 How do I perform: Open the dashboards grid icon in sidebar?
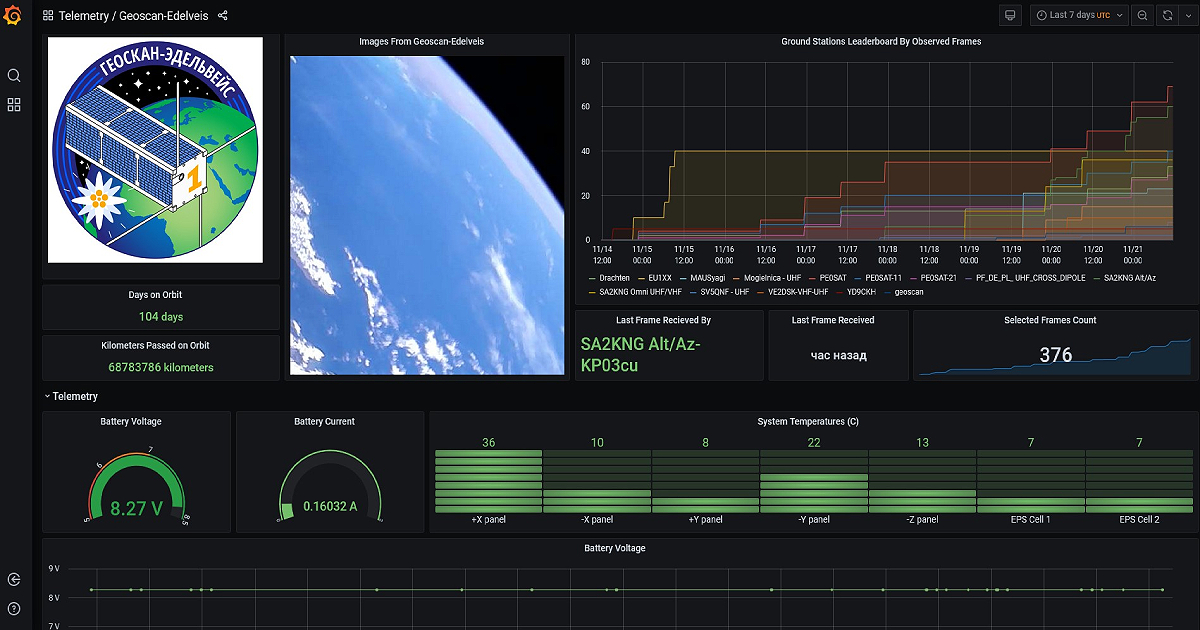click(x=14, y=105)
